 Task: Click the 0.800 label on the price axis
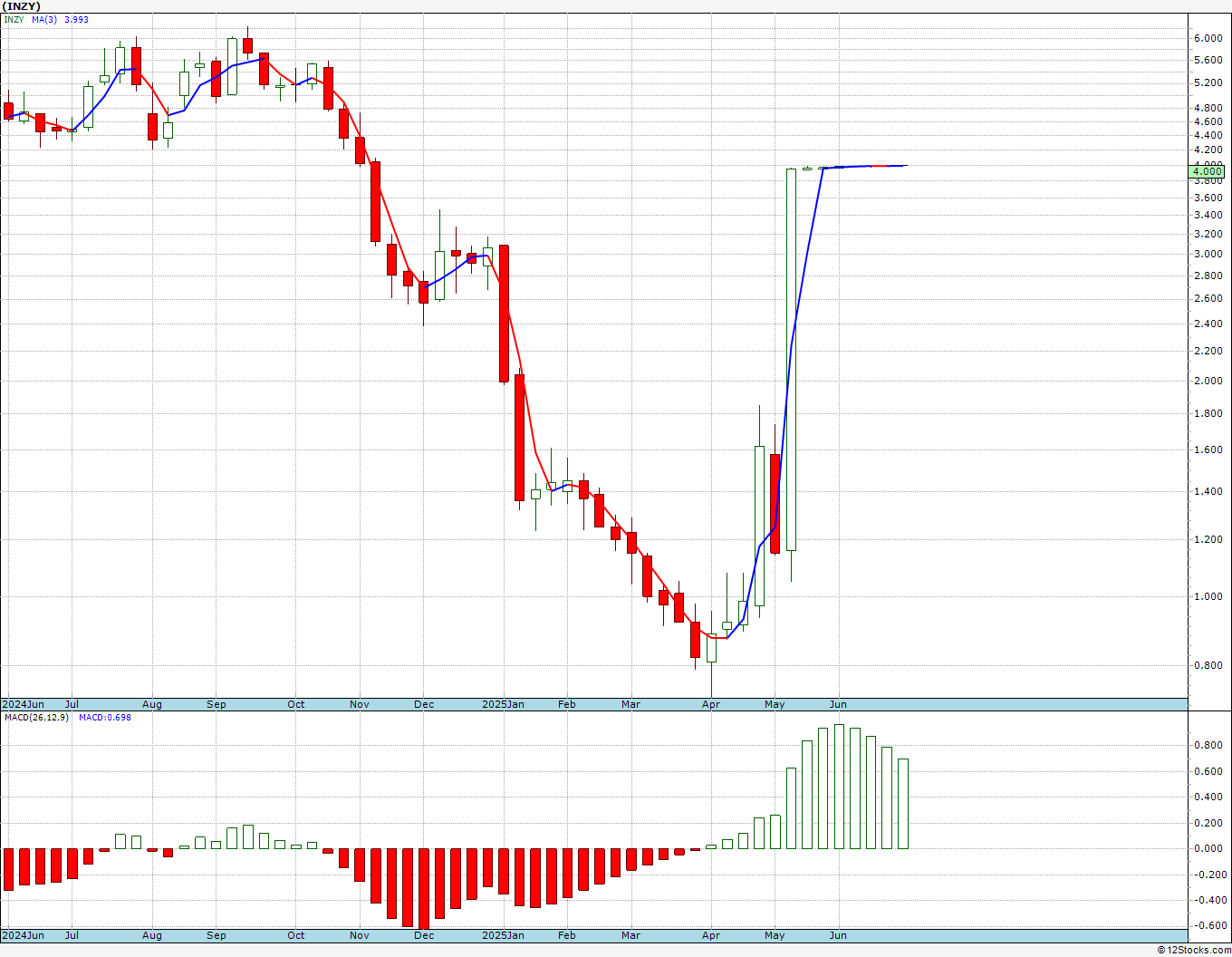[x=1208, y=665]
